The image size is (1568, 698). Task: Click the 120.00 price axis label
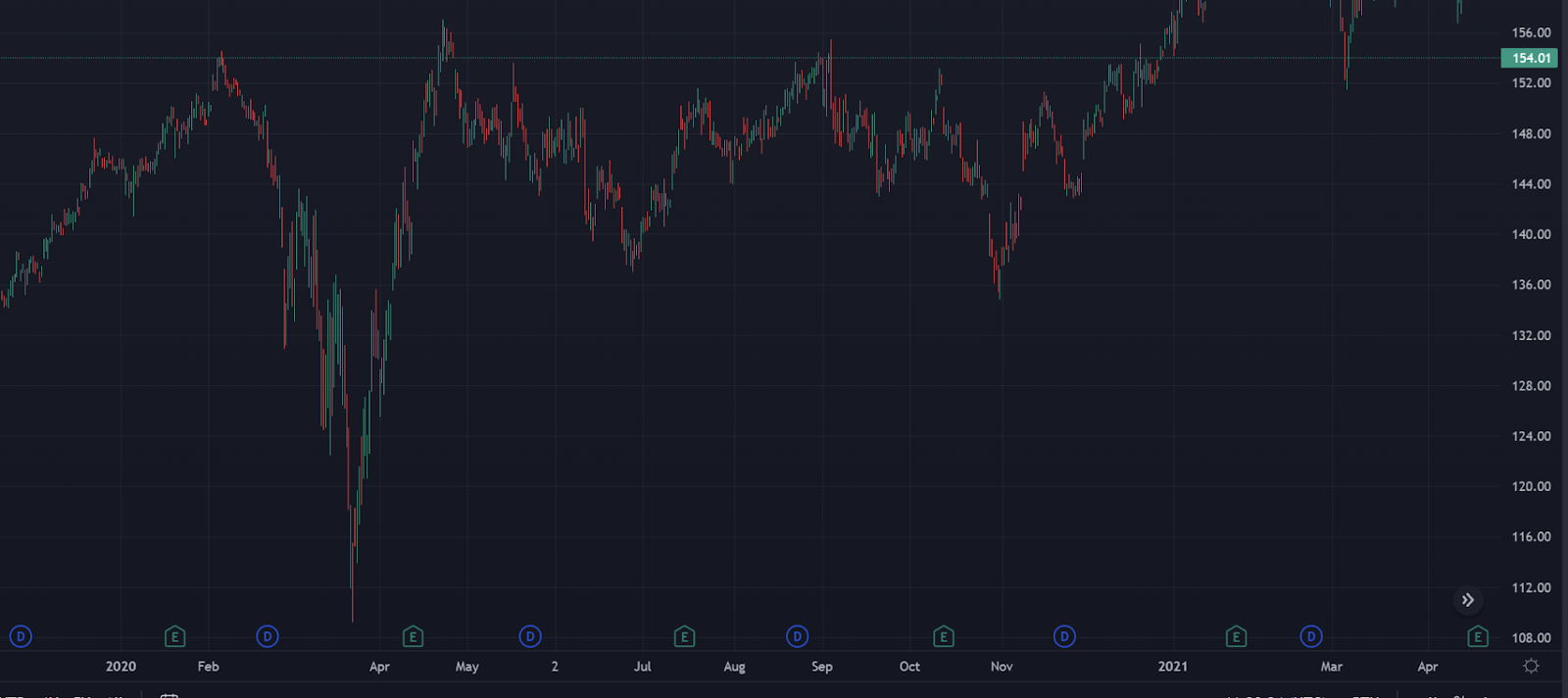1531,486
